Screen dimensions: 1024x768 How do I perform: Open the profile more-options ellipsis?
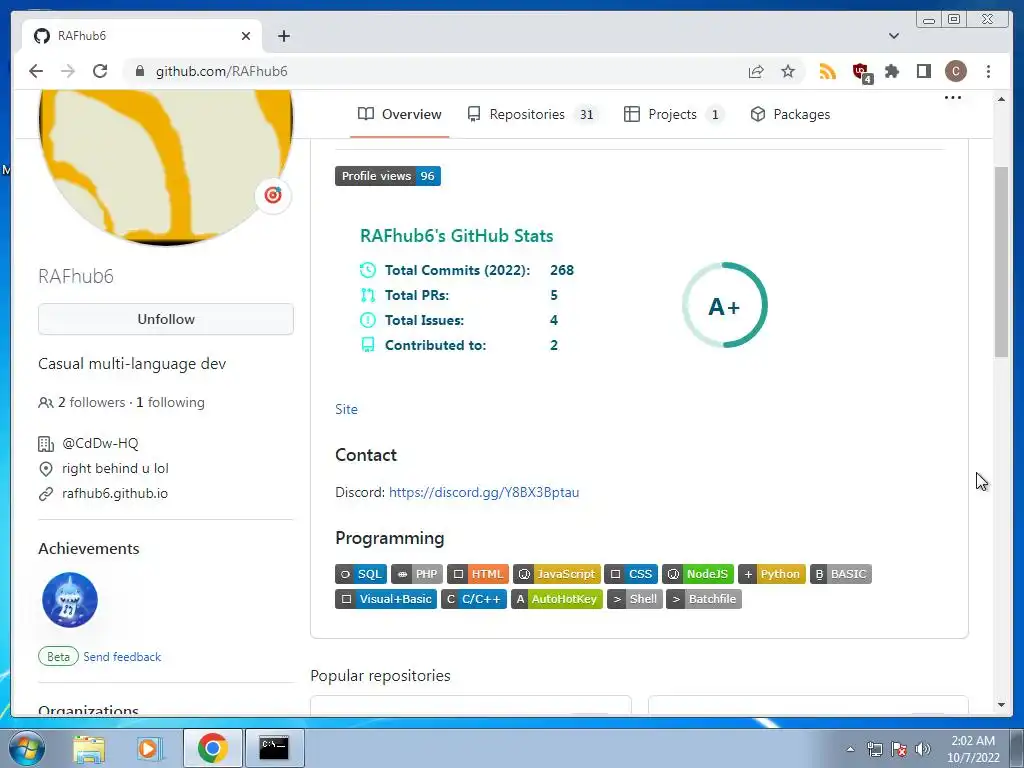click(x=953, y=98)
